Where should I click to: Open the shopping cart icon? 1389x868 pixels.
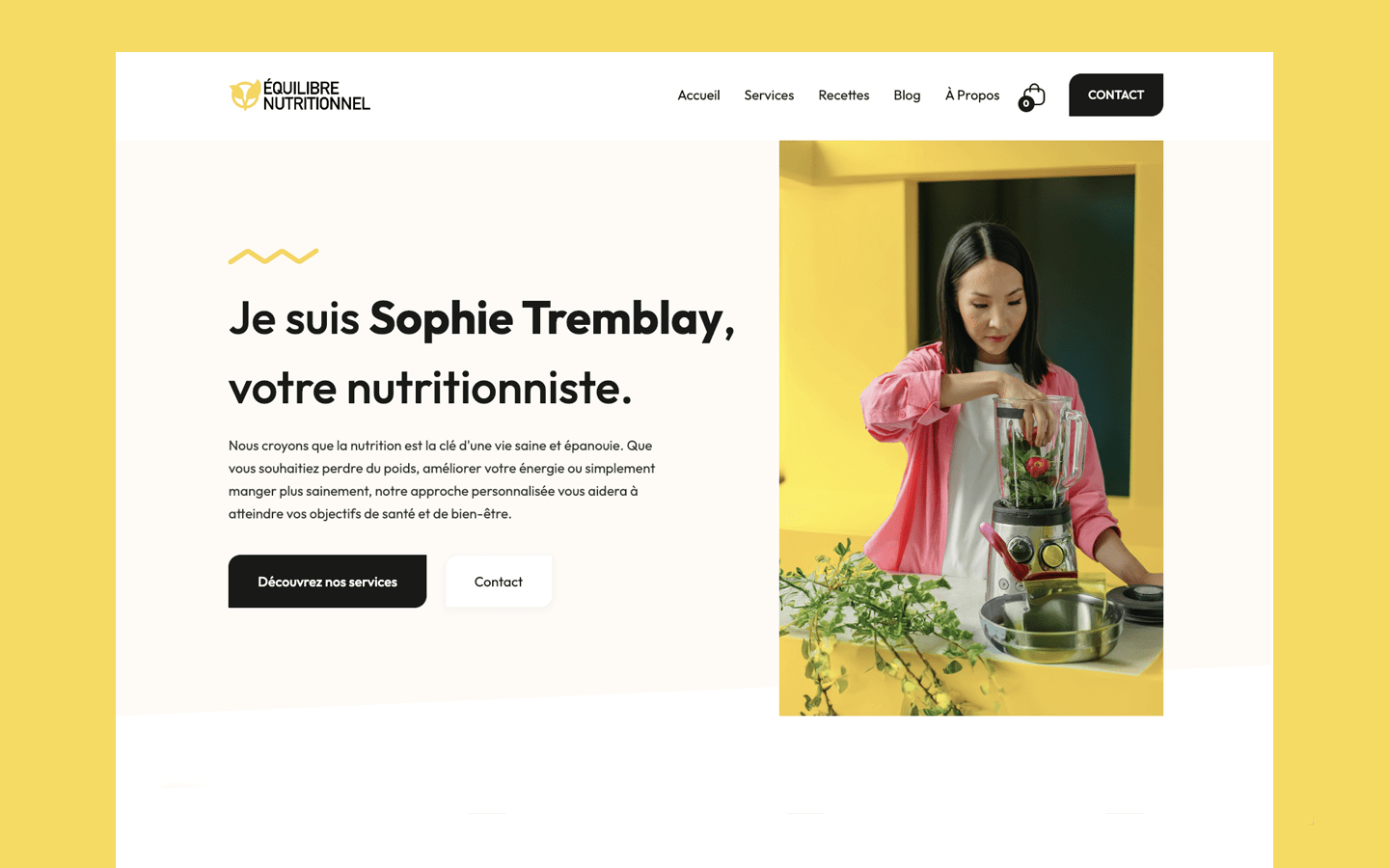pyautogui.click(x=1033, y=95)
